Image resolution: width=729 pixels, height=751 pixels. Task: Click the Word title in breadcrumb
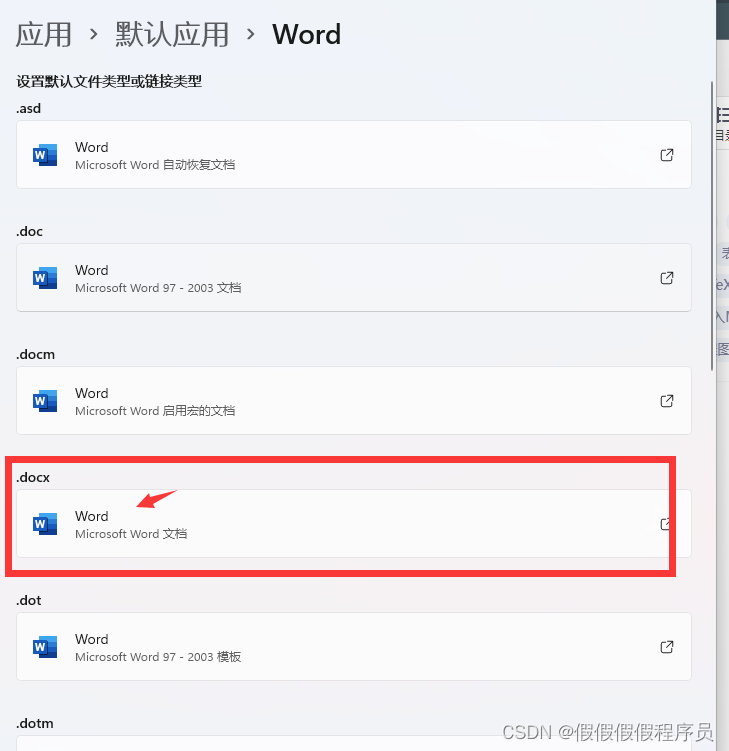pos(307,34)
